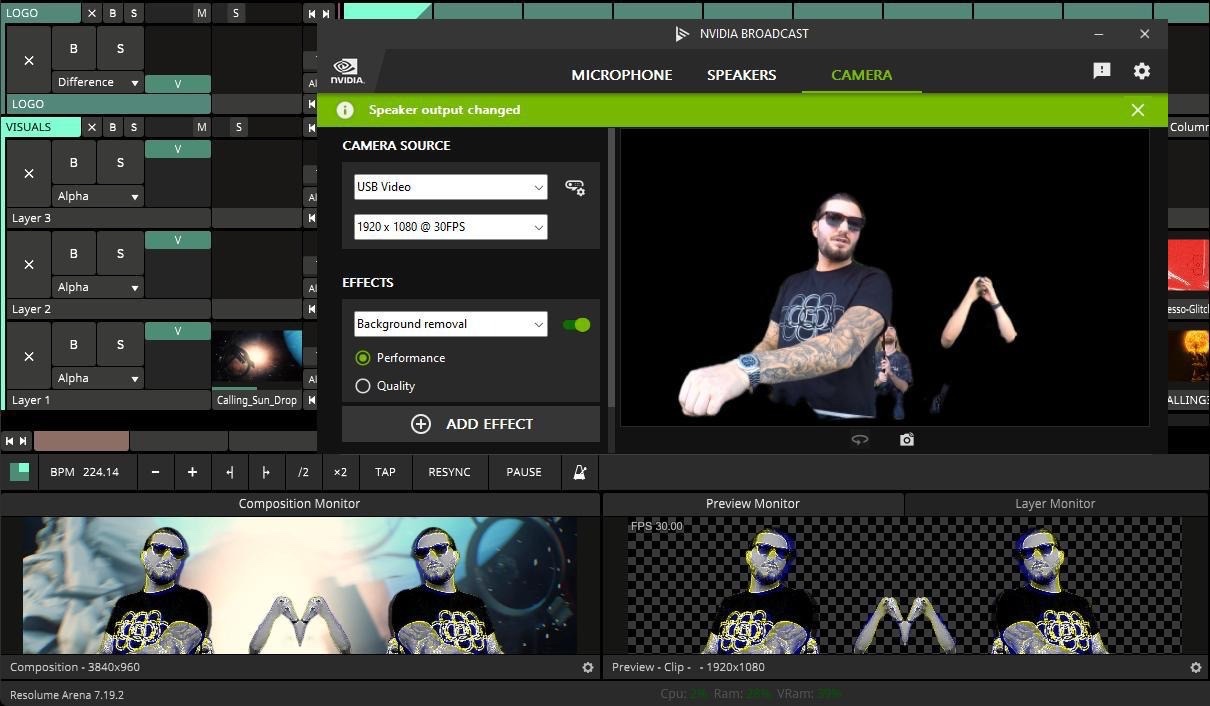Click the feedback icon in NVIDIA Broadcast

click(1101, 71)
